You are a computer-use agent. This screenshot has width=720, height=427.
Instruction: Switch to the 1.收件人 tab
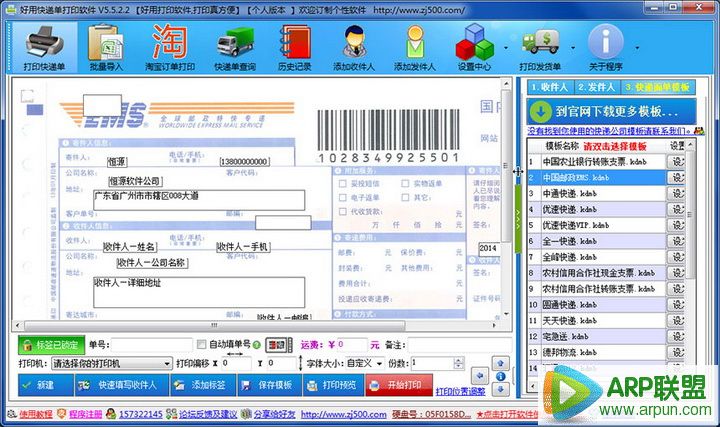pos(554,87)
